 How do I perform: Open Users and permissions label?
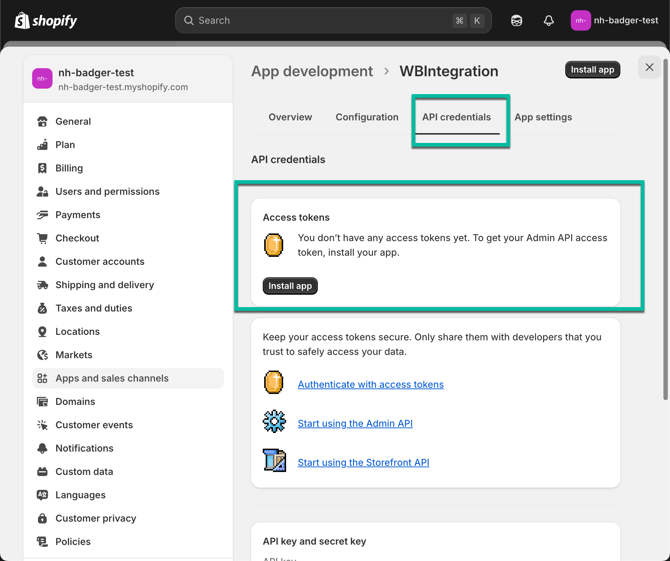(107, 191)
